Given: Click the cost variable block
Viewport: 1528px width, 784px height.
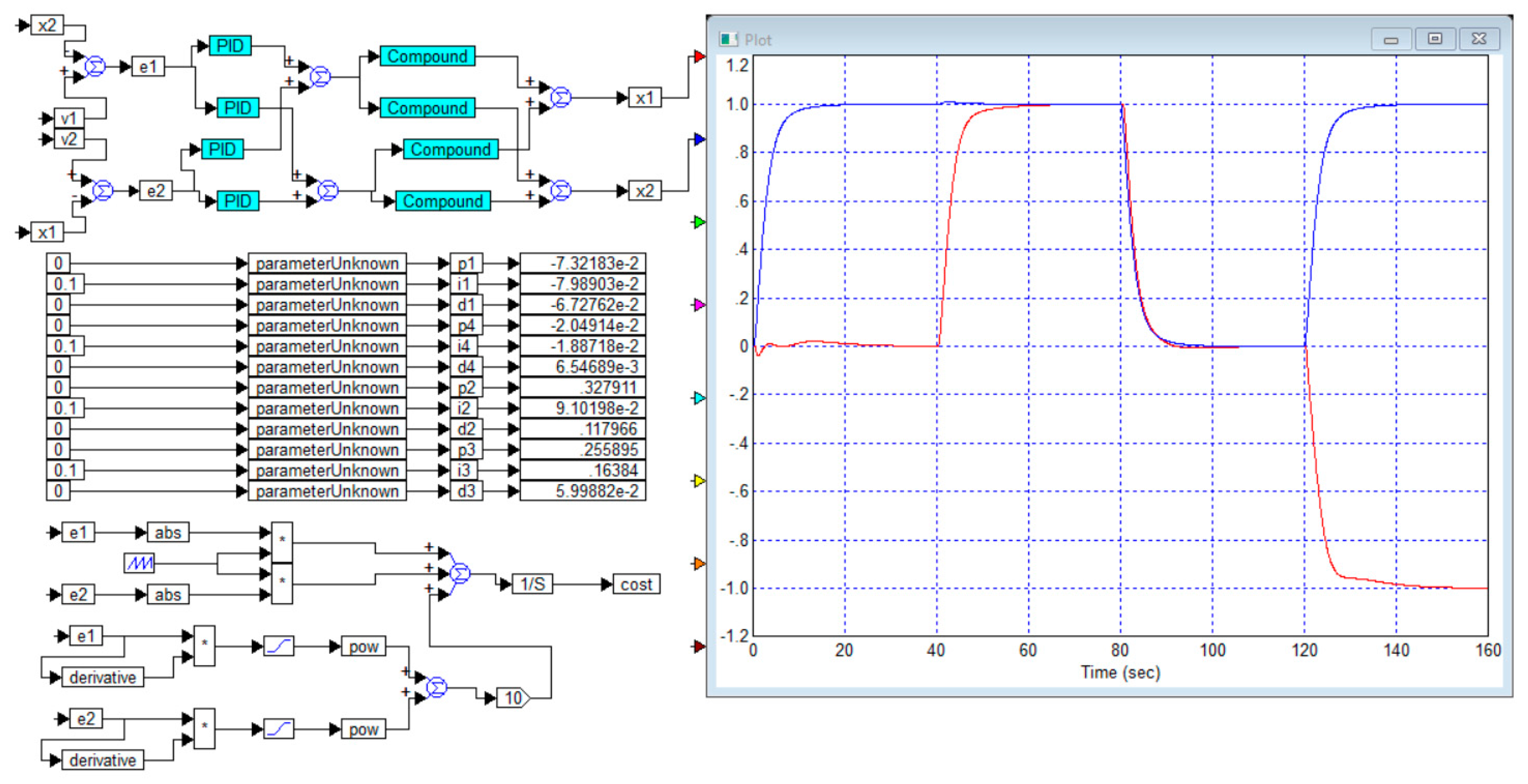Looking at the screenshot, I should pos(636,584).
